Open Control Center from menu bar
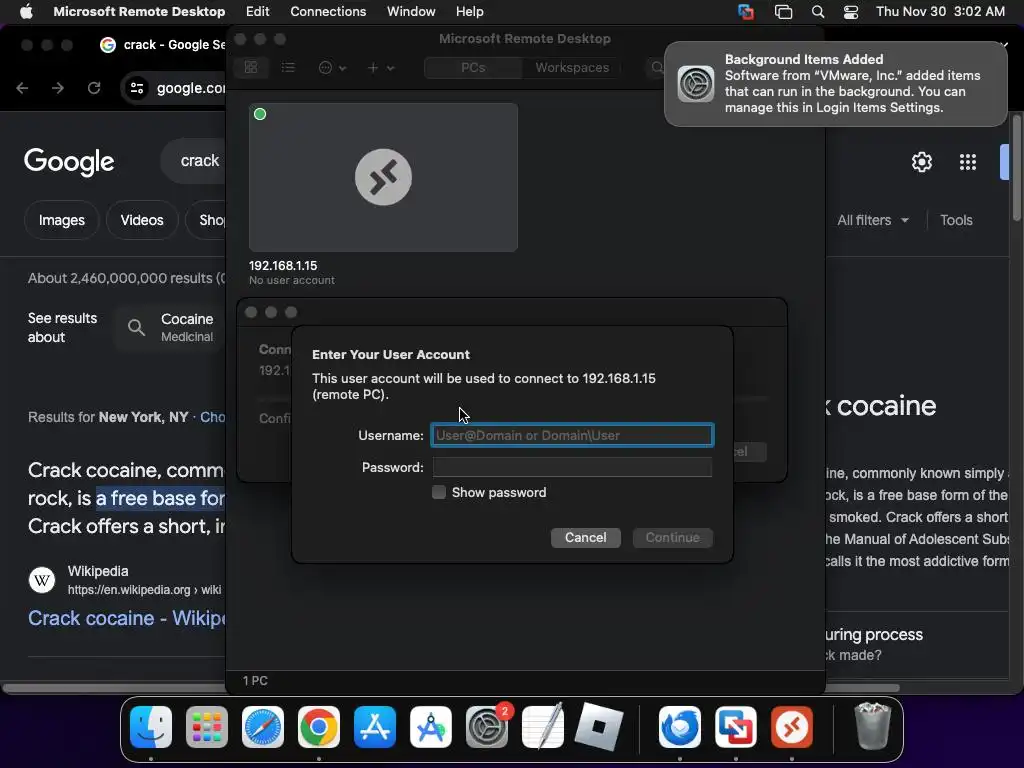This screenshot has width=1024, height=768. tap(850, 12)
